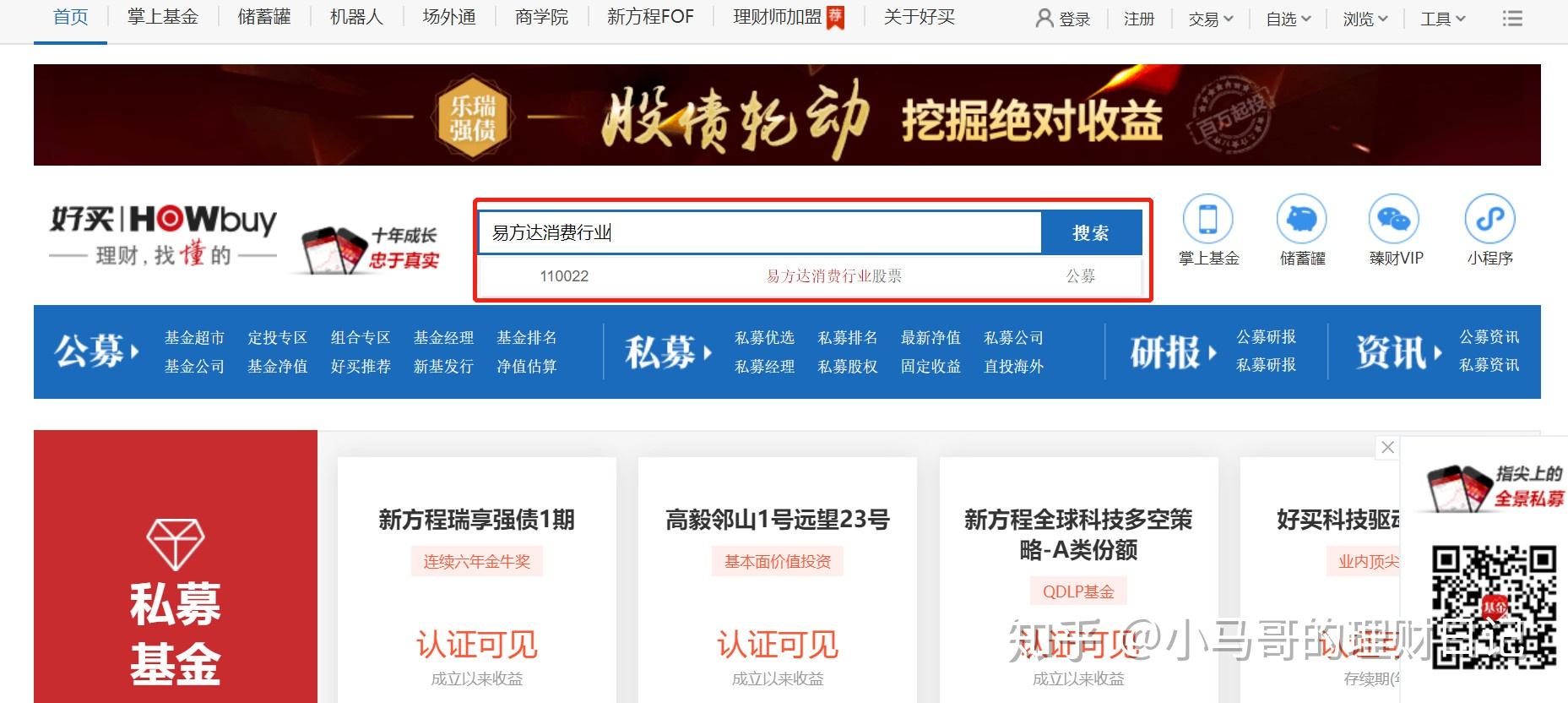This screenshot has width=1568, height=703.
Task: Open the 场外通 menu item
Action: click(x=449, y=17)
